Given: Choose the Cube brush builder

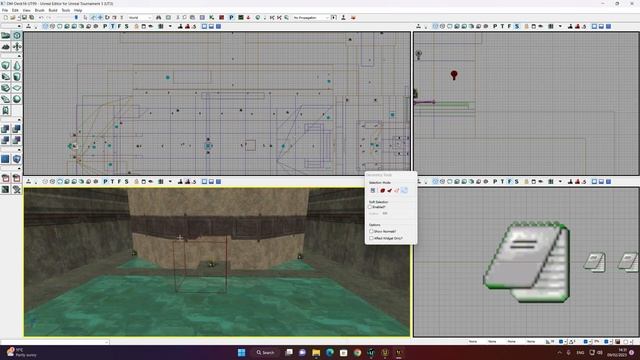Looking at the screenshot, I should [x=6, y=65].
